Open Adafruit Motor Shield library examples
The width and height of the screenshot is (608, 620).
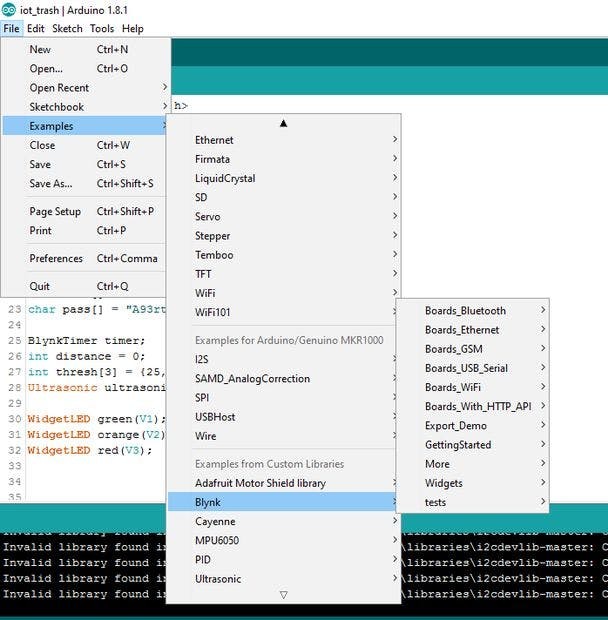pos(282,483)
